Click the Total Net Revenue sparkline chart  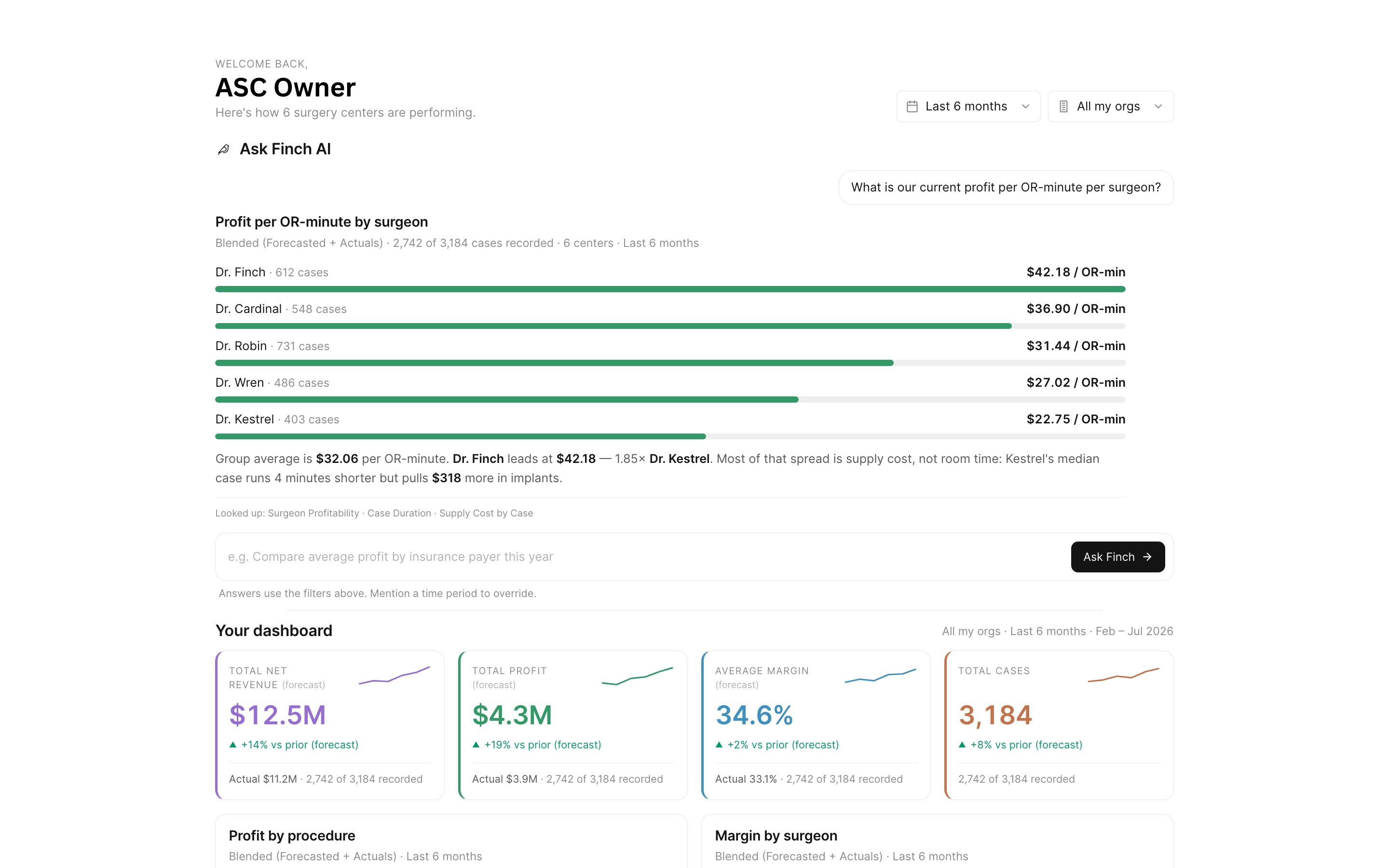pos(395,676)
